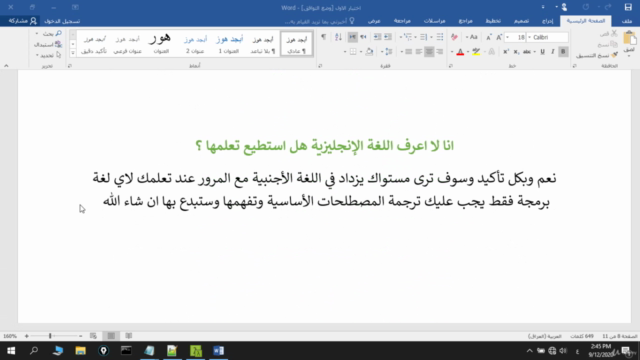
Task: Center the paragraph text
Action: coord(429,52)
